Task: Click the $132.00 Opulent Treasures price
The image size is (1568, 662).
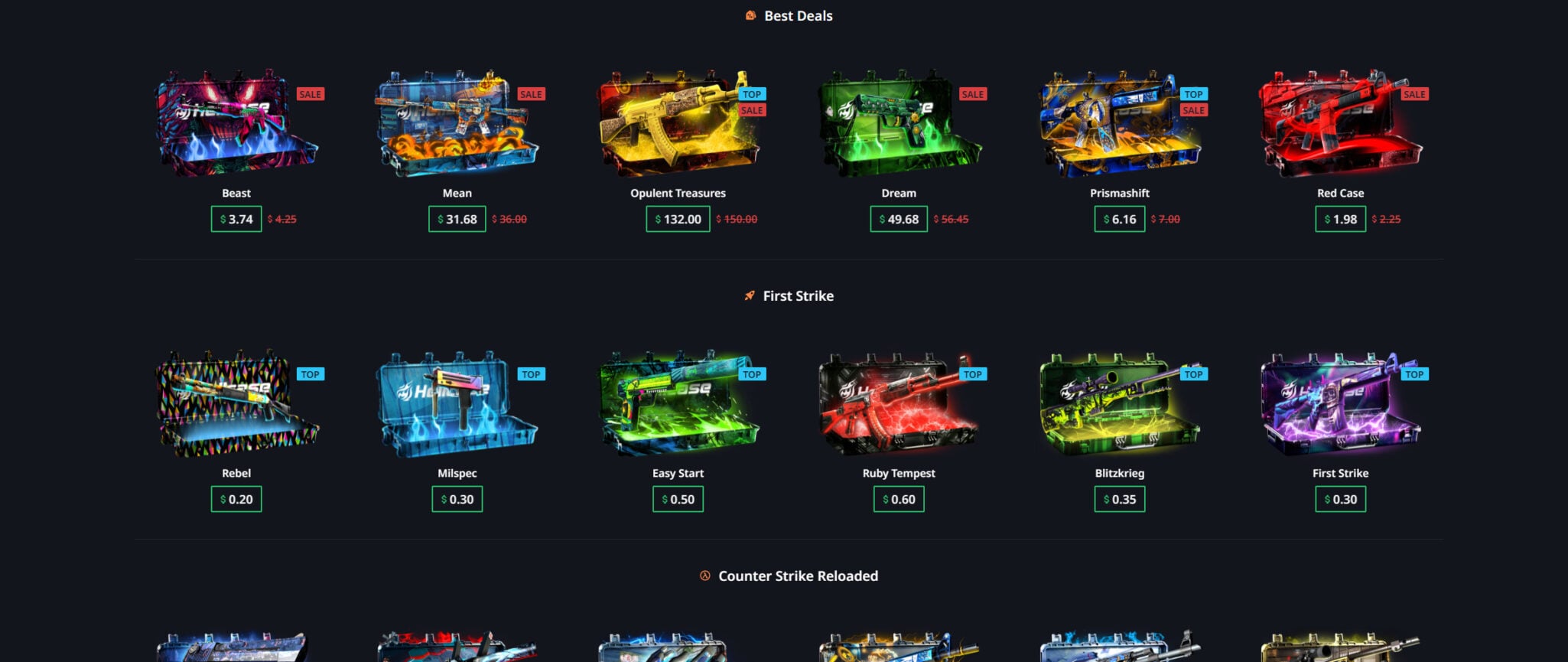Action: [x=678, y=219]
